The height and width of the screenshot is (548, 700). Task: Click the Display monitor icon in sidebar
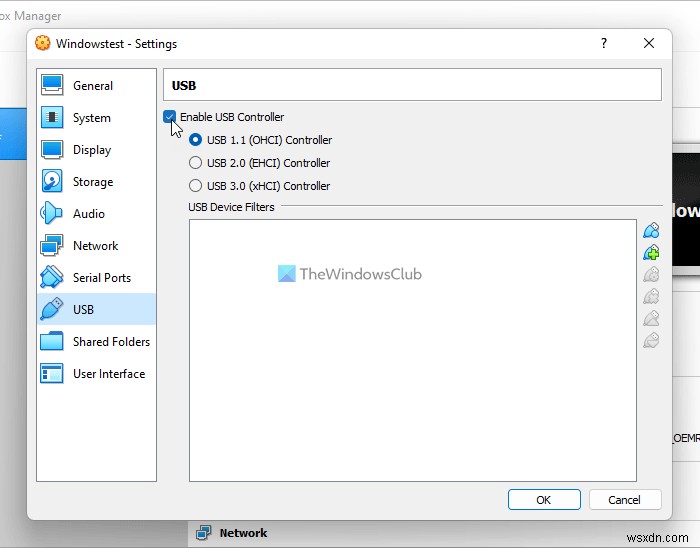pyautogui.click(x=52, y=149)
